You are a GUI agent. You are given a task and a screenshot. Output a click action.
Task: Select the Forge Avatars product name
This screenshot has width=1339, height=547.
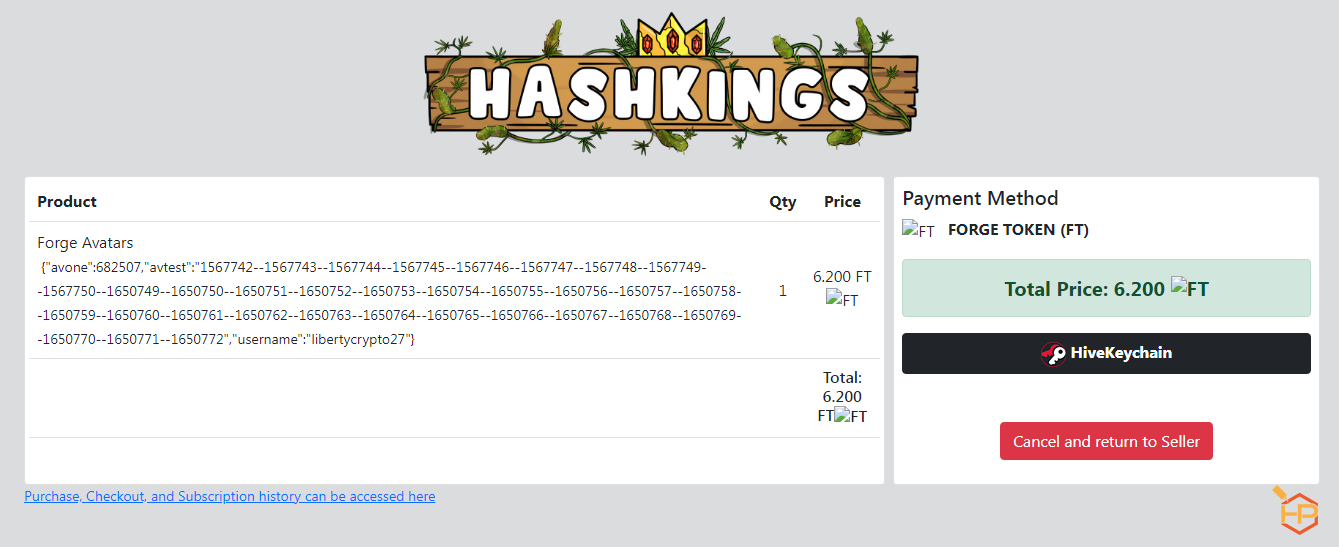(x=85, y=243)
